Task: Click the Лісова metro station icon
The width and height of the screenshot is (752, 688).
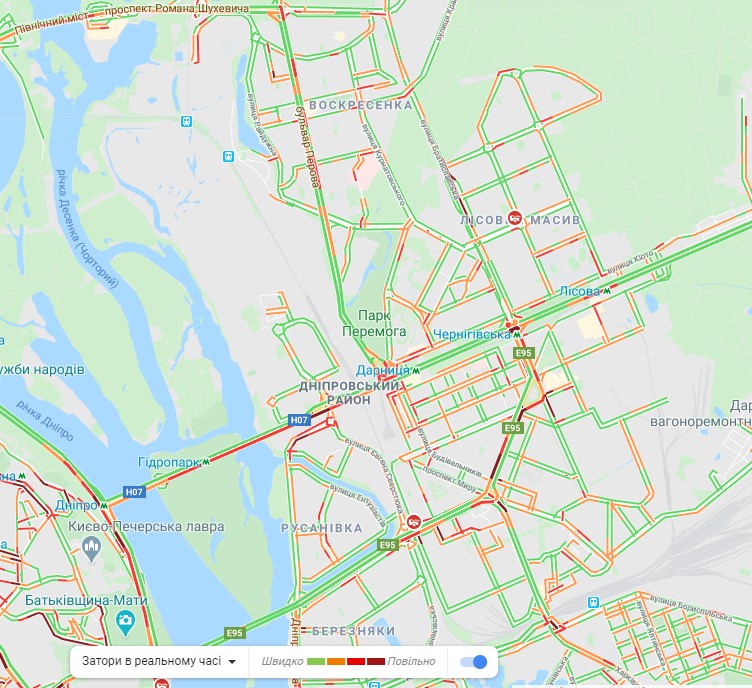Action: tap(607, 291)
